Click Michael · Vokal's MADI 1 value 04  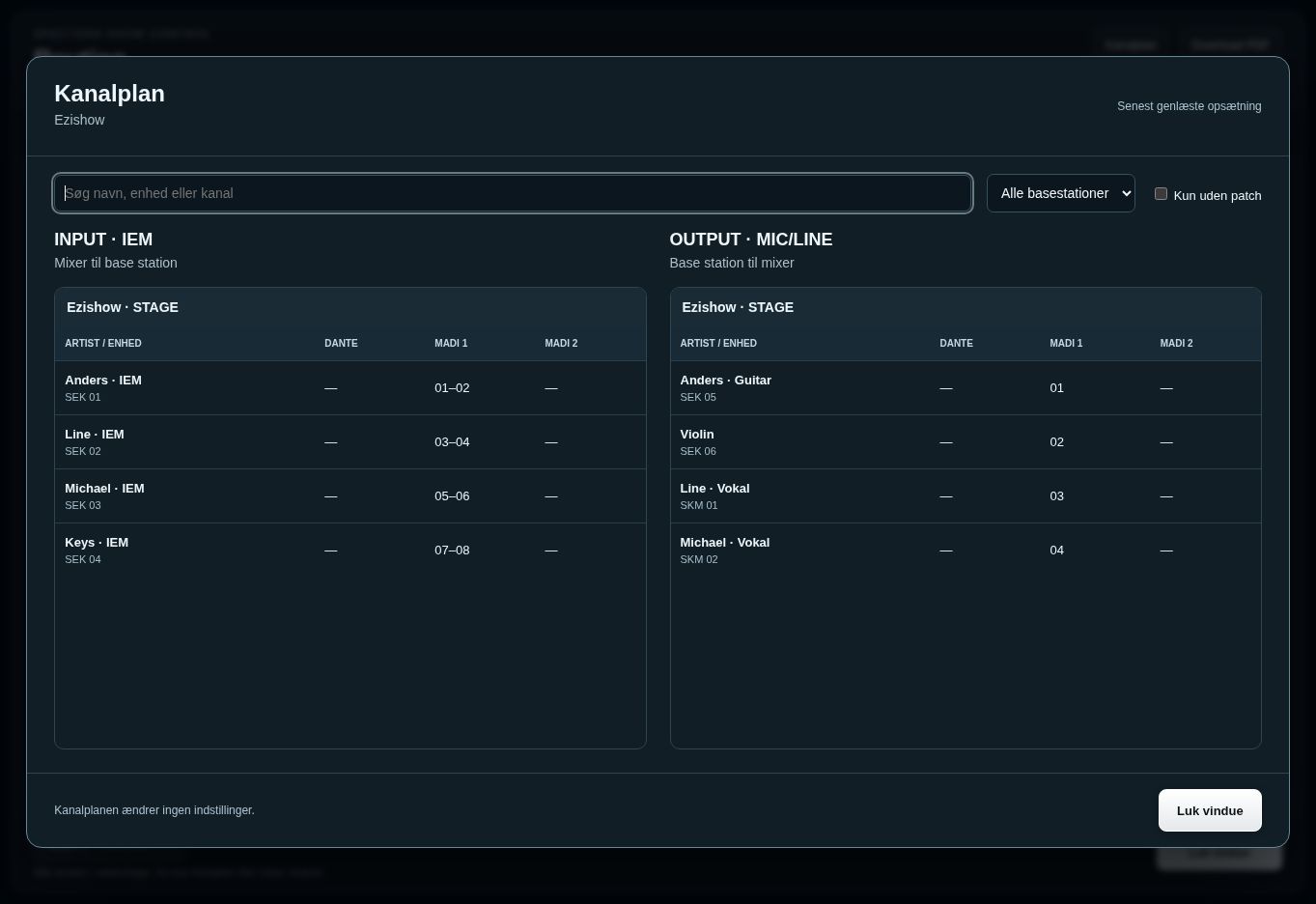click(x=1056, y=551)
